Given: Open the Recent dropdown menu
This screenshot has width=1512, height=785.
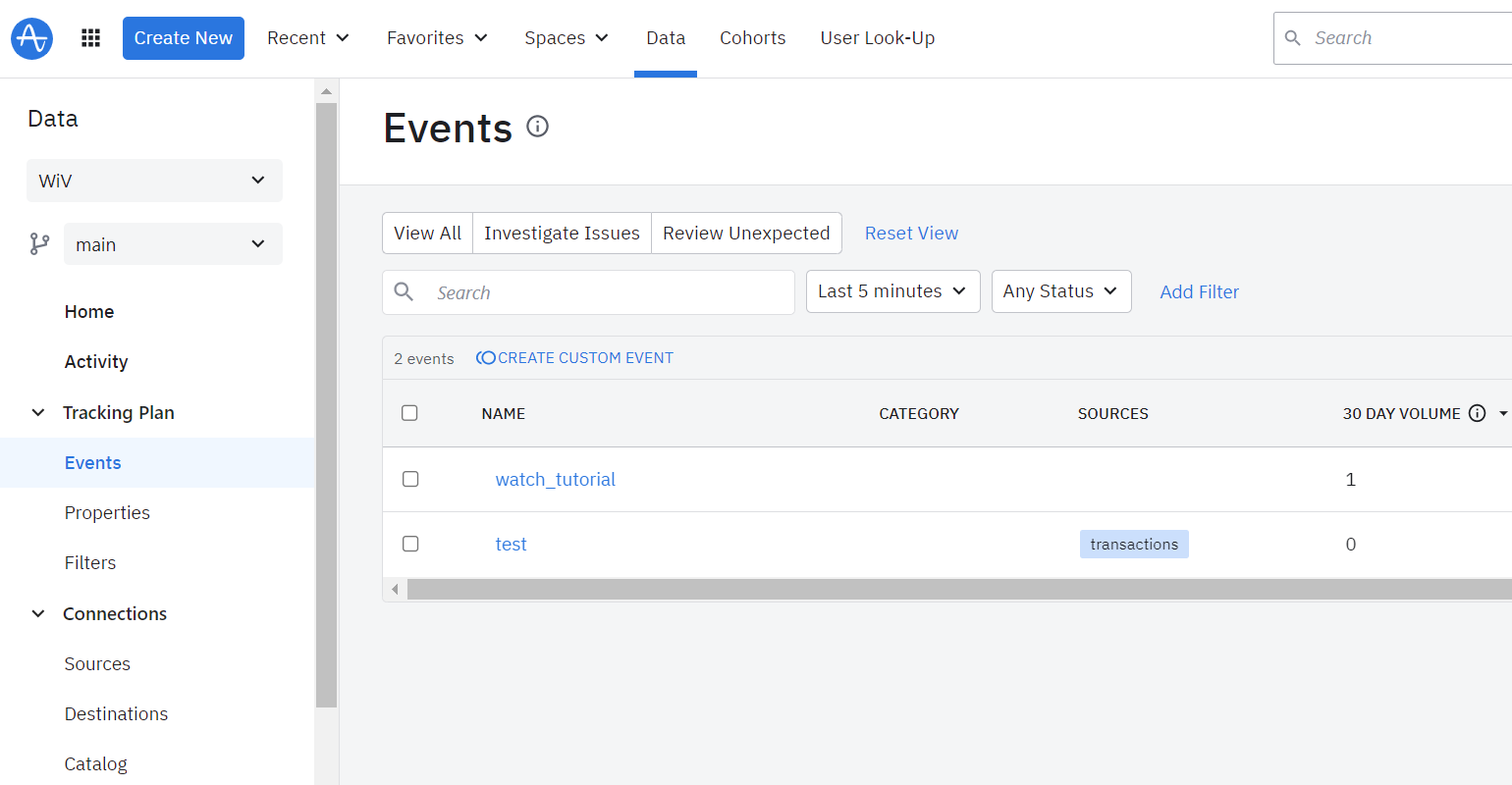Looking at the screenshot, I should (308, 38).
